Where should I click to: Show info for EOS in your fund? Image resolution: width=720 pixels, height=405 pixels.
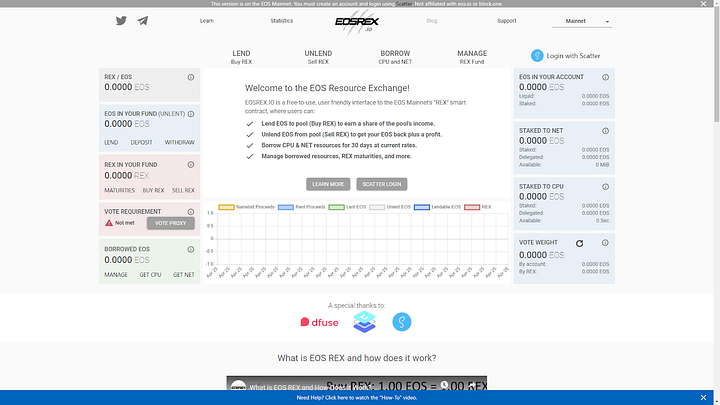point(191,114)
